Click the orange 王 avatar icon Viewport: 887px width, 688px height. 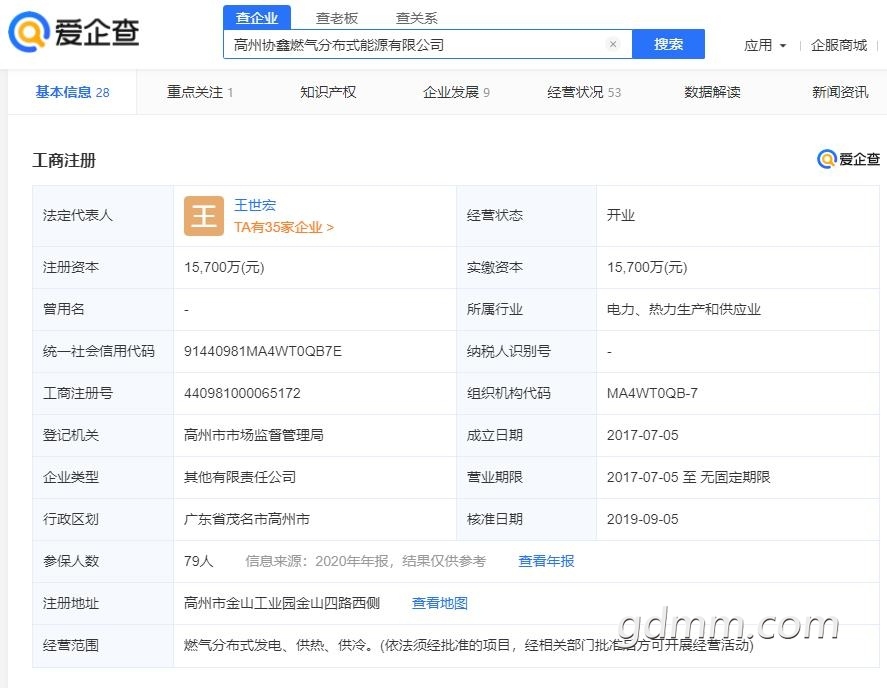[203, 216]
